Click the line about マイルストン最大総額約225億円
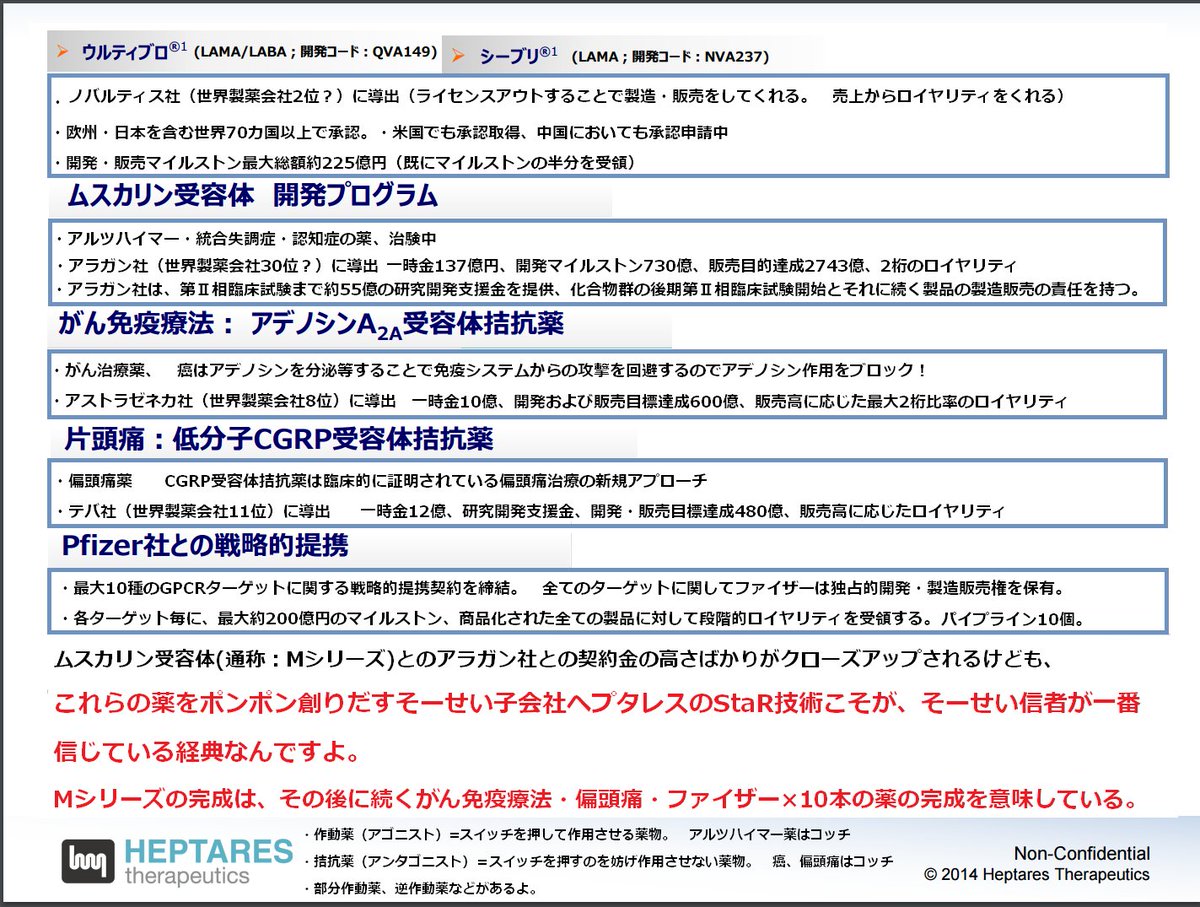This screenshot has height=907, width=1200. (347, 161)
